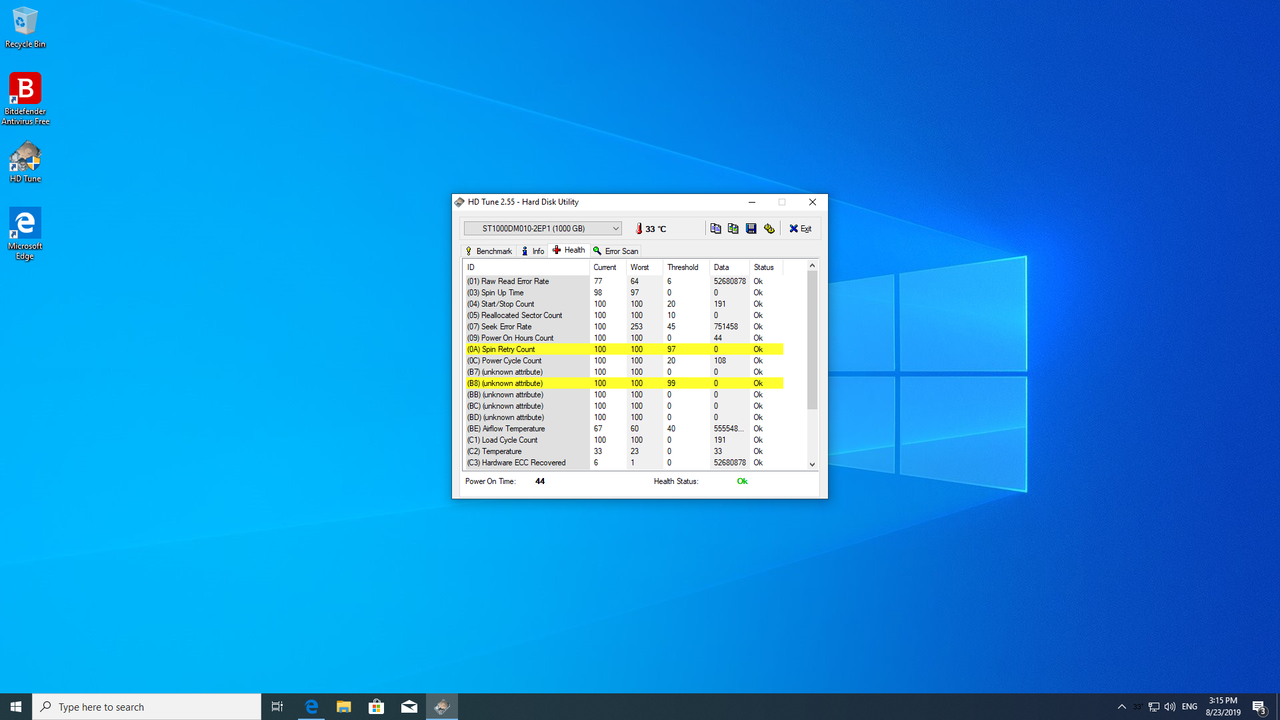
Task: Click the green Ok Health Status text
Action: (x=742, y=481)
